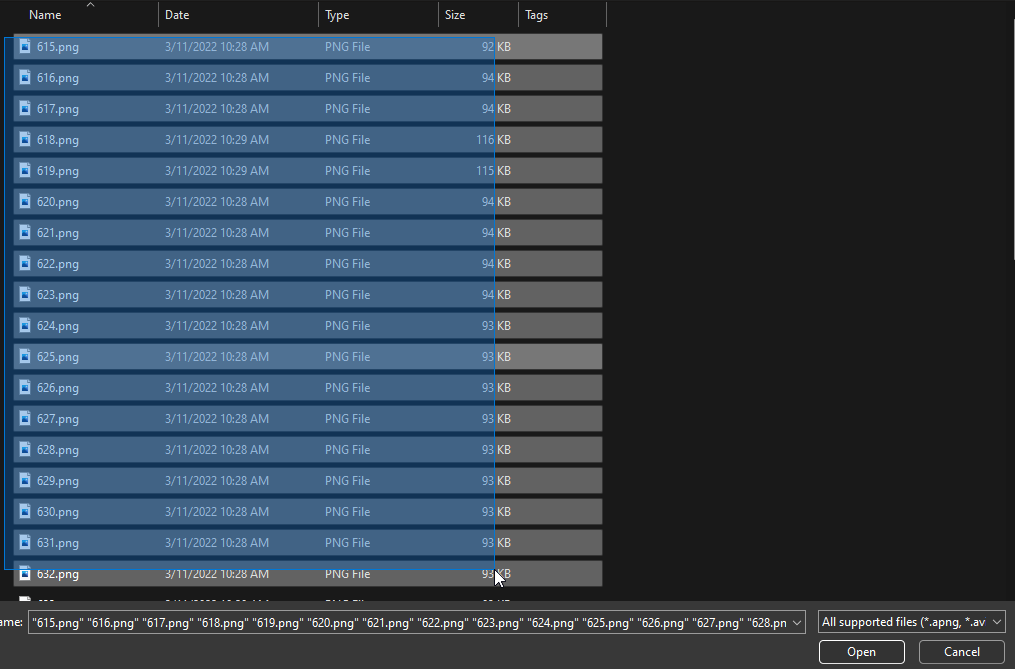This screenshot has height=669, width=1015.
Task: Click the 627.png file icon
Action: pos(25,419)
